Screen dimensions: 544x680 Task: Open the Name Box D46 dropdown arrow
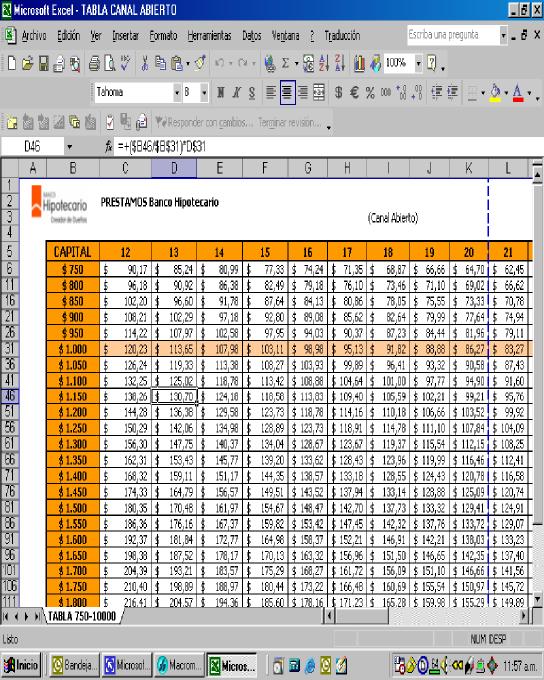[x=69, y=147]
